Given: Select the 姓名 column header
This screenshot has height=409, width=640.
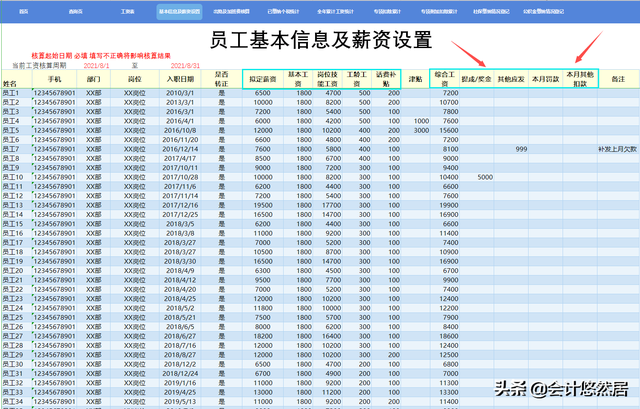Looking at the screenshot, I should (x=16, y=79).
